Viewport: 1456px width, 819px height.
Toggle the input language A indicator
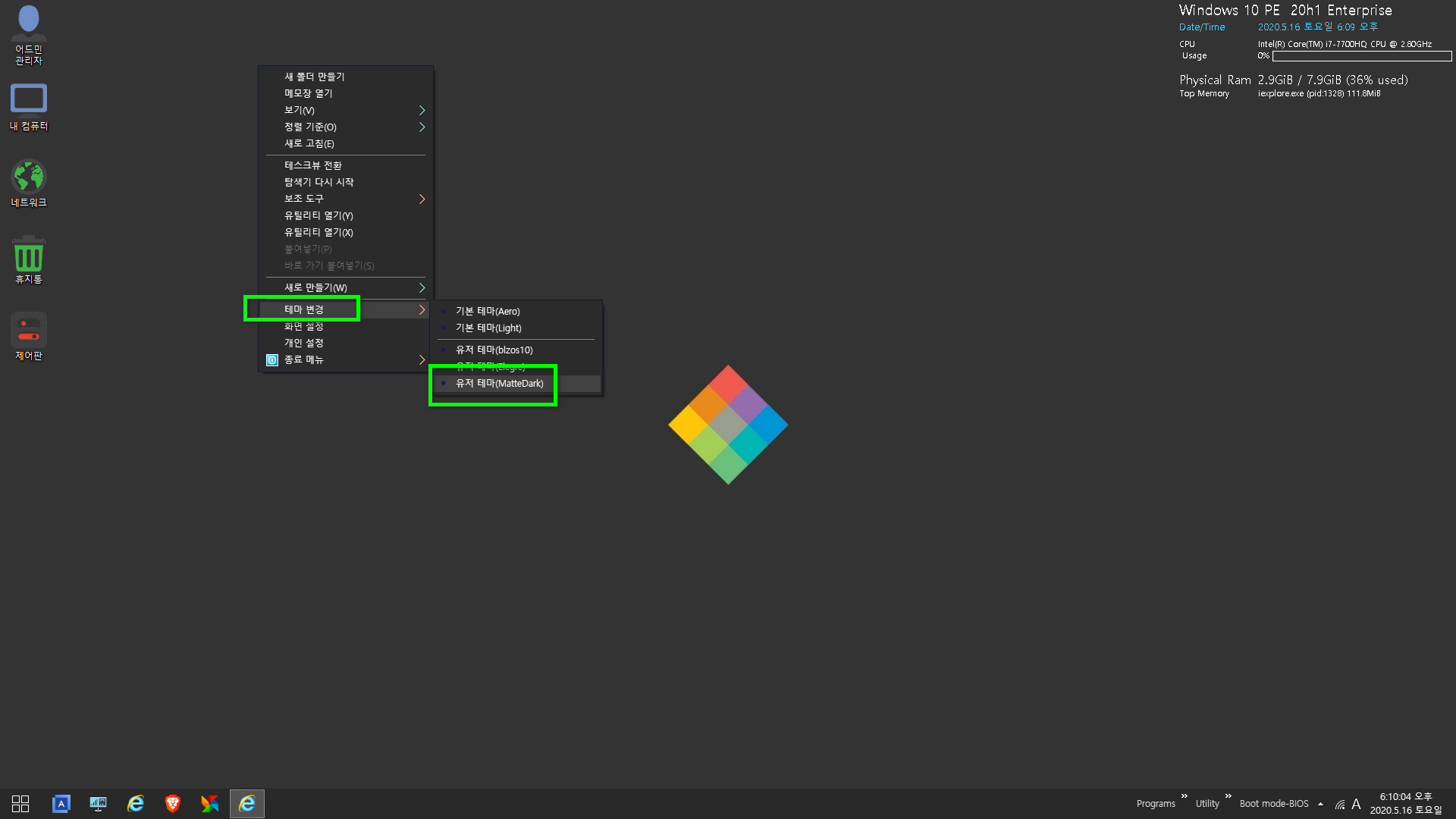1356,804
